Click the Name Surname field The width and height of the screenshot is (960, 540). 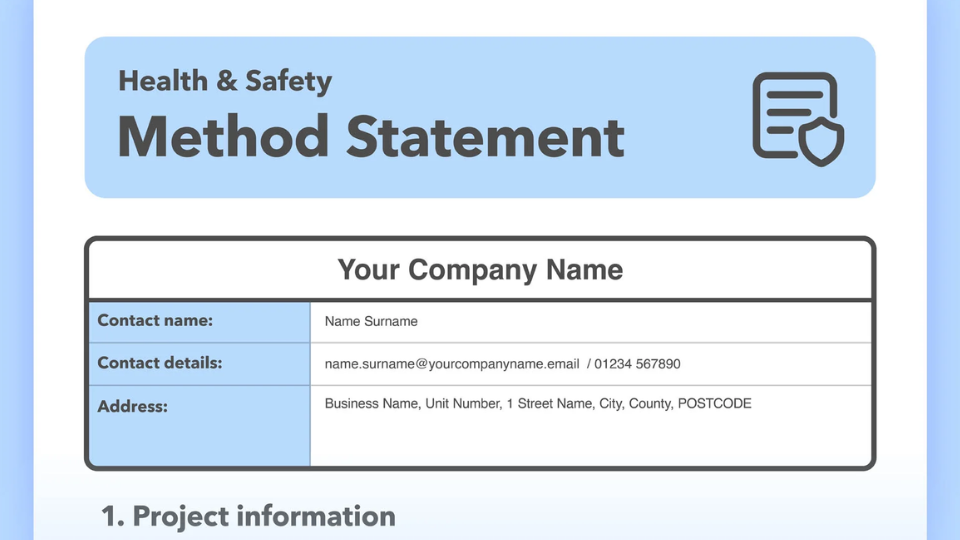(371, 322)
